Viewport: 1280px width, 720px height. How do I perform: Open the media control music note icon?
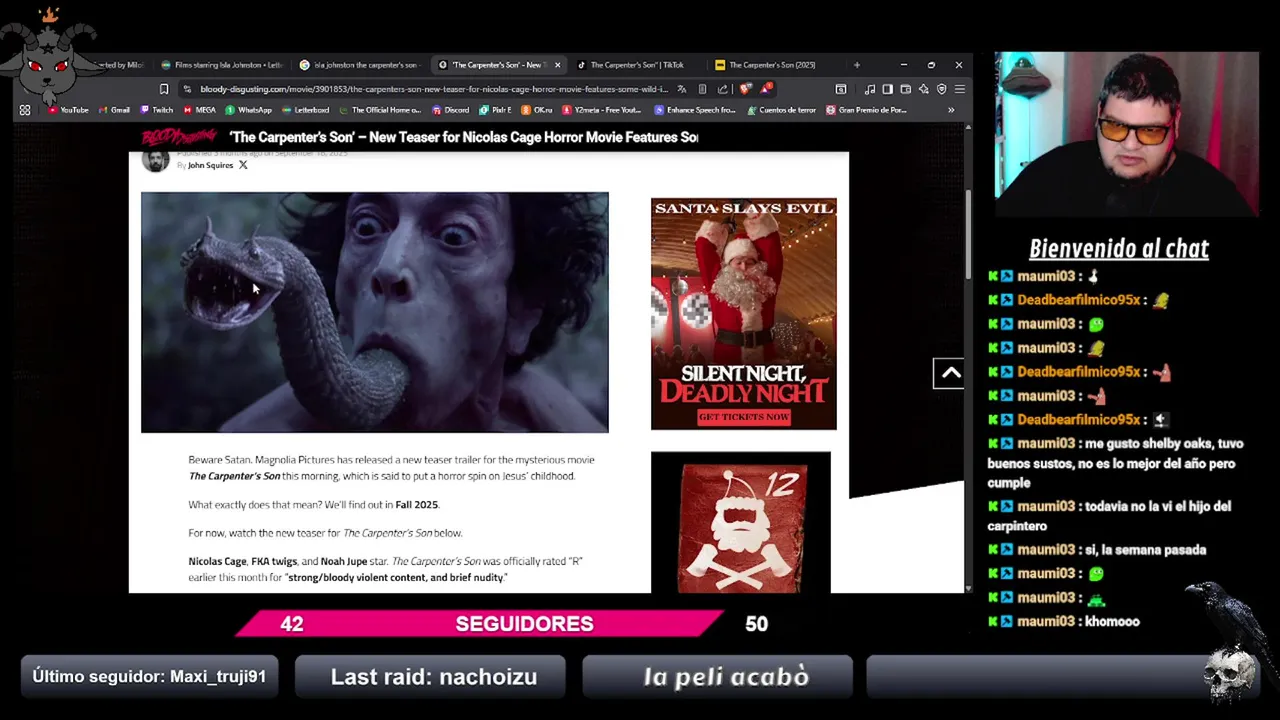pos(870,89)
